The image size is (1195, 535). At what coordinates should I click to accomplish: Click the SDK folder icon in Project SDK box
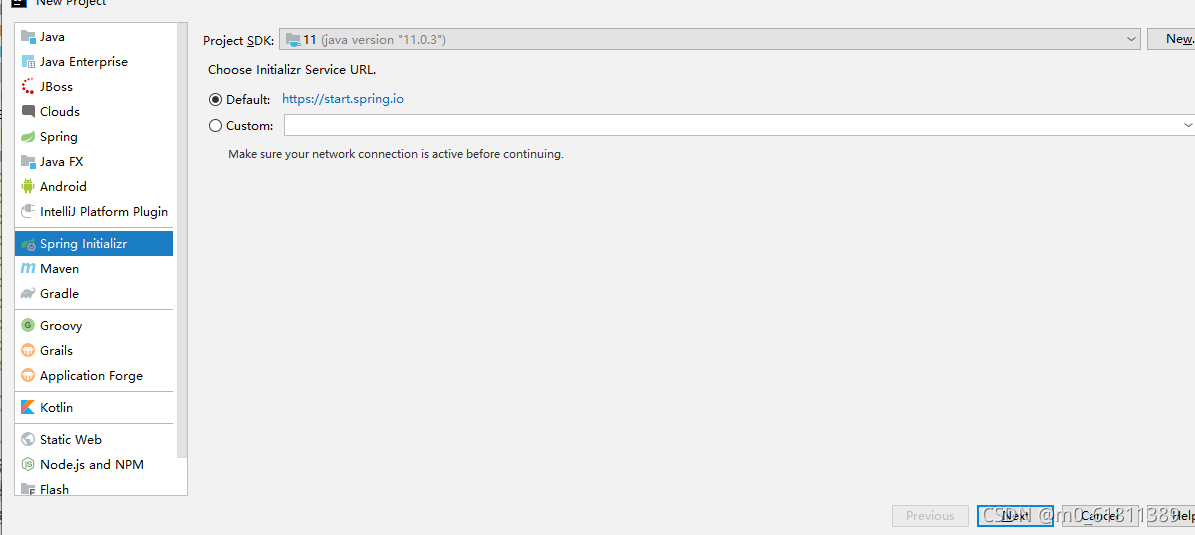coord(293,39)
